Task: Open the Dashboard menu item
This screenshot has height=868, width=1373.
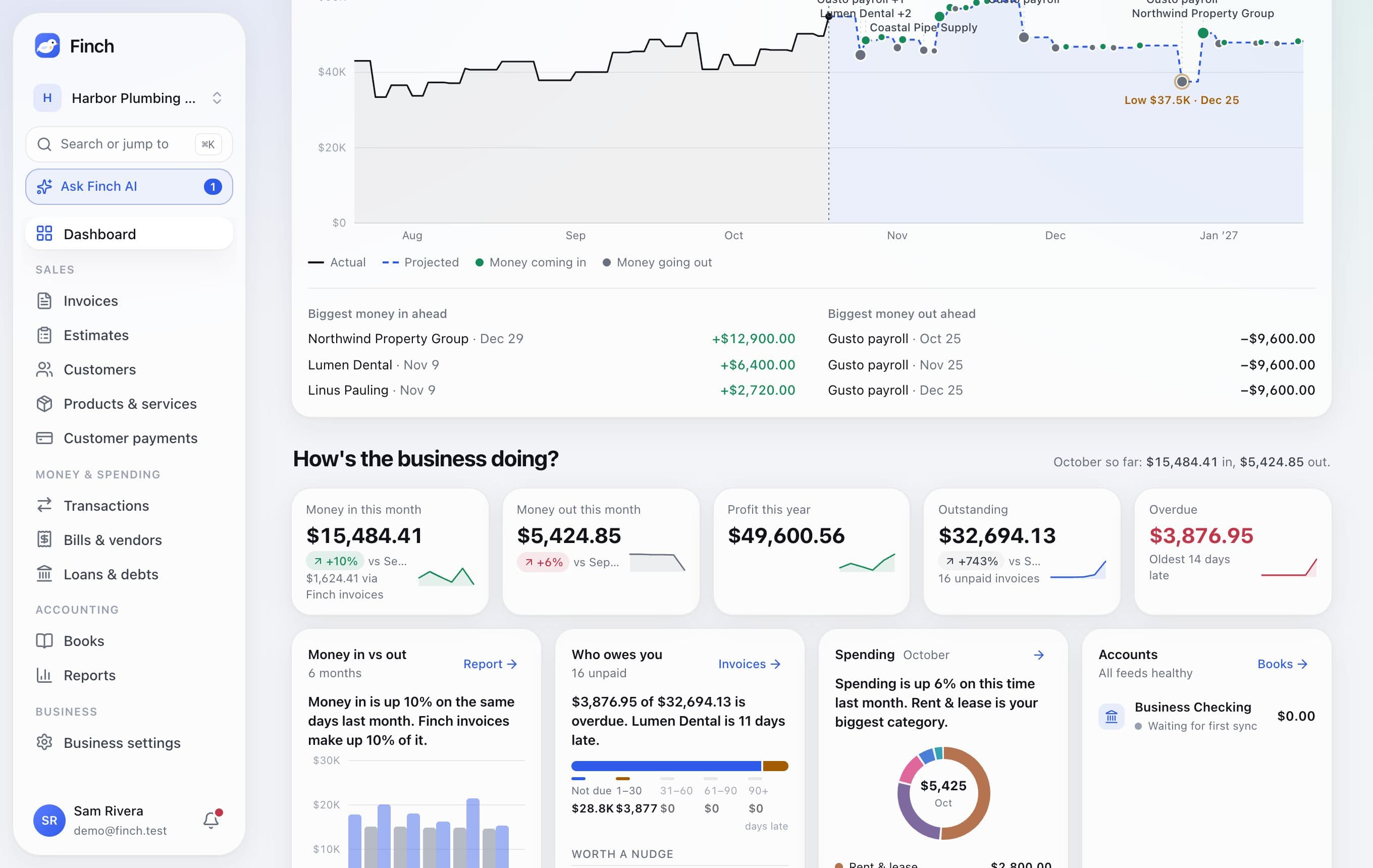Action: pos(129,234)
